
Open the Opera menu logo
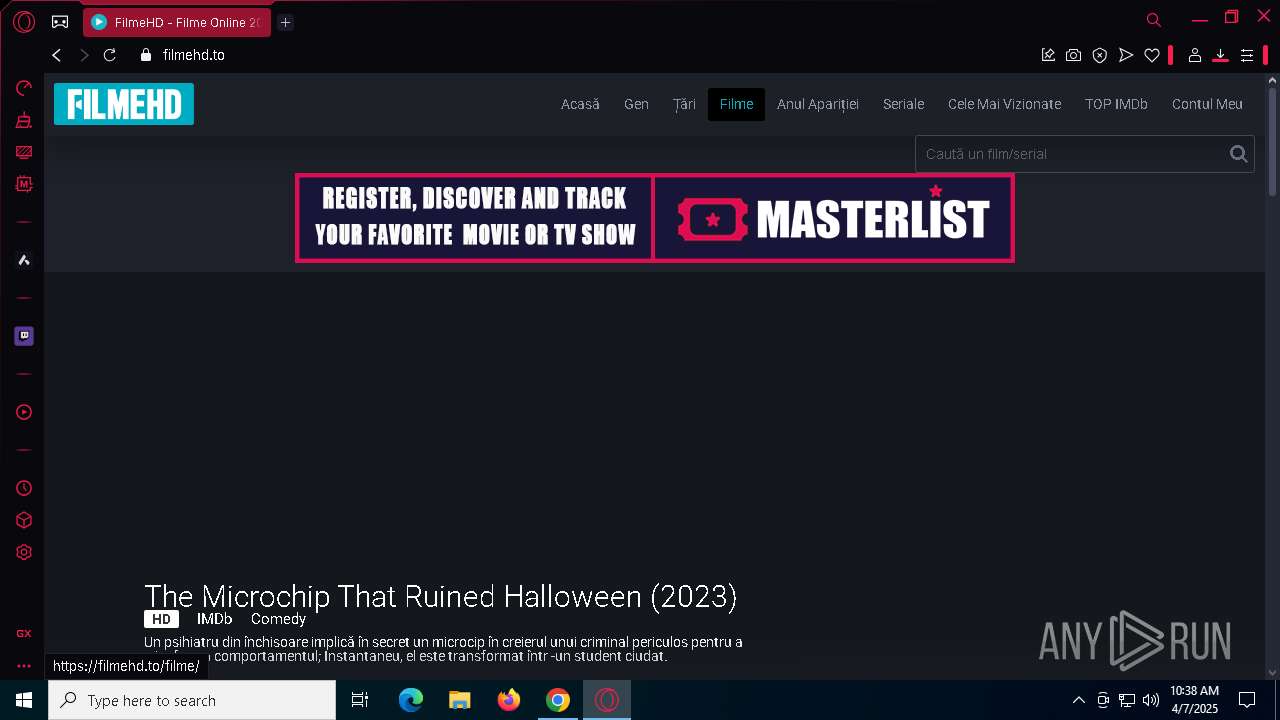(24, 22)
